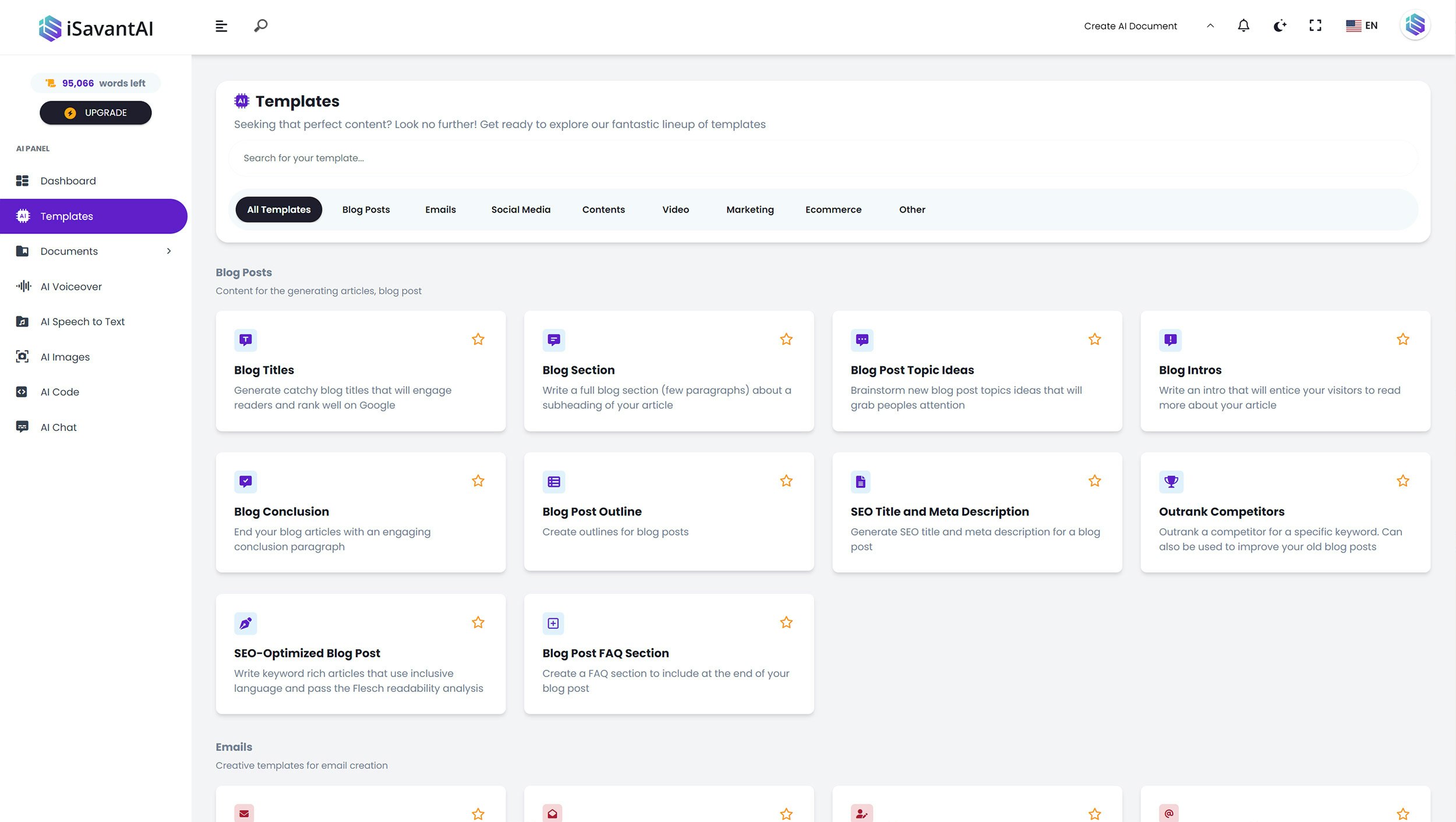Favorite the Blog Post Outline star
The image size is (1456, 822).
786,481
